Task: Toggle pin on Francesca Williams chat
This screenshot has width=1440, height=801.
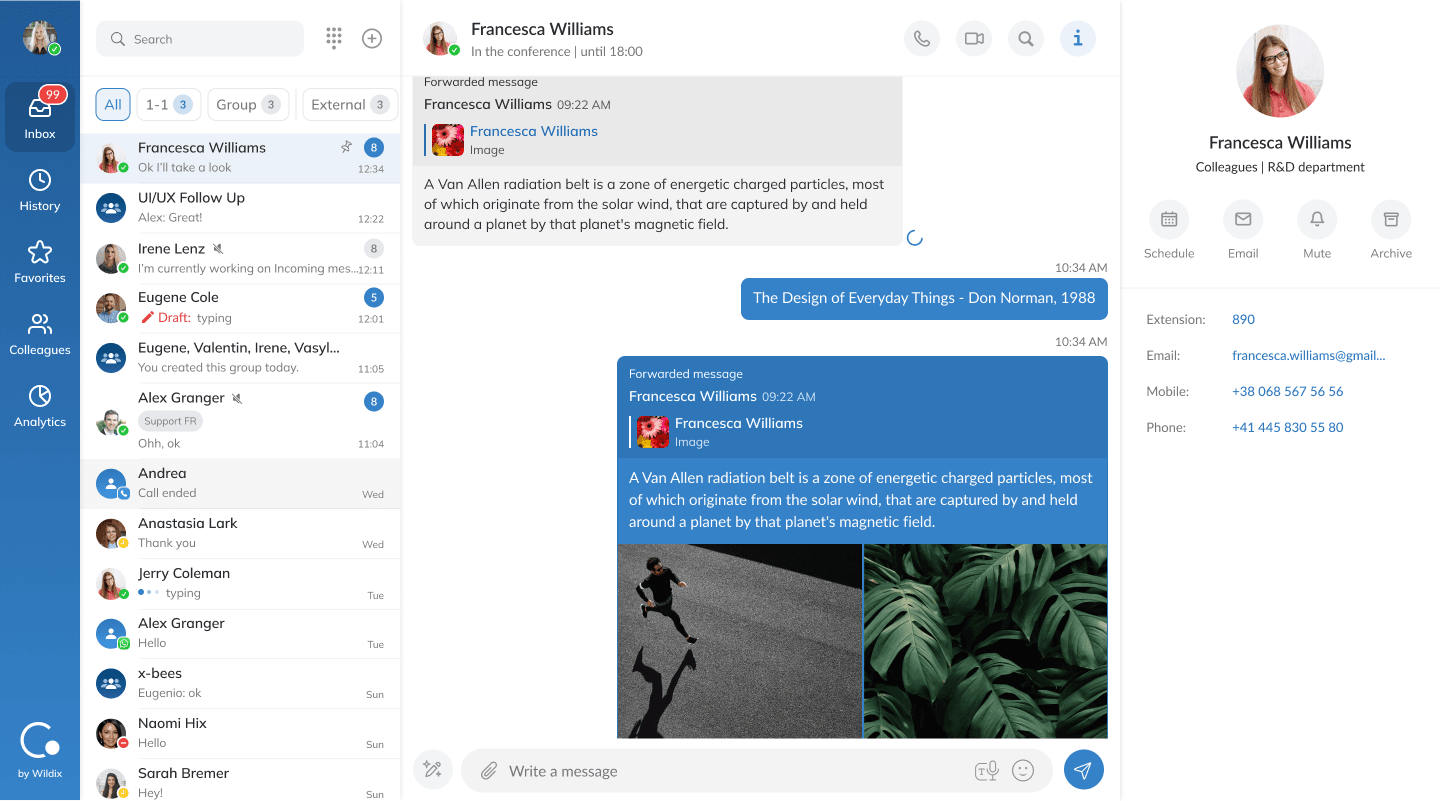Action: [x=346, y=147]
